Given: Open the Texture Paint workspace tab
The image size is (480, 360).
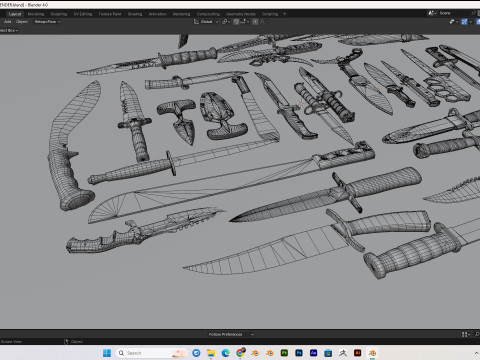Looking at the screenshot, I should (x=110, y=14).
